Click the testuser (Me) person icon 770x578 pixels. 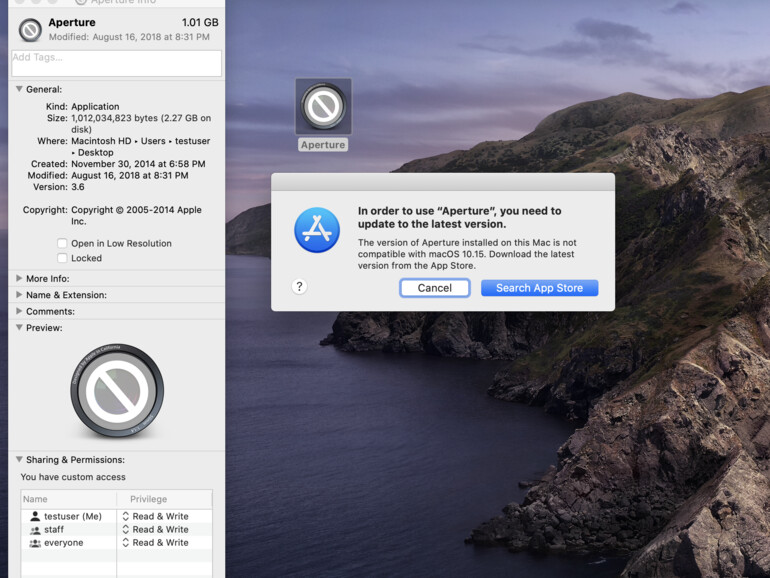point(35,517)
